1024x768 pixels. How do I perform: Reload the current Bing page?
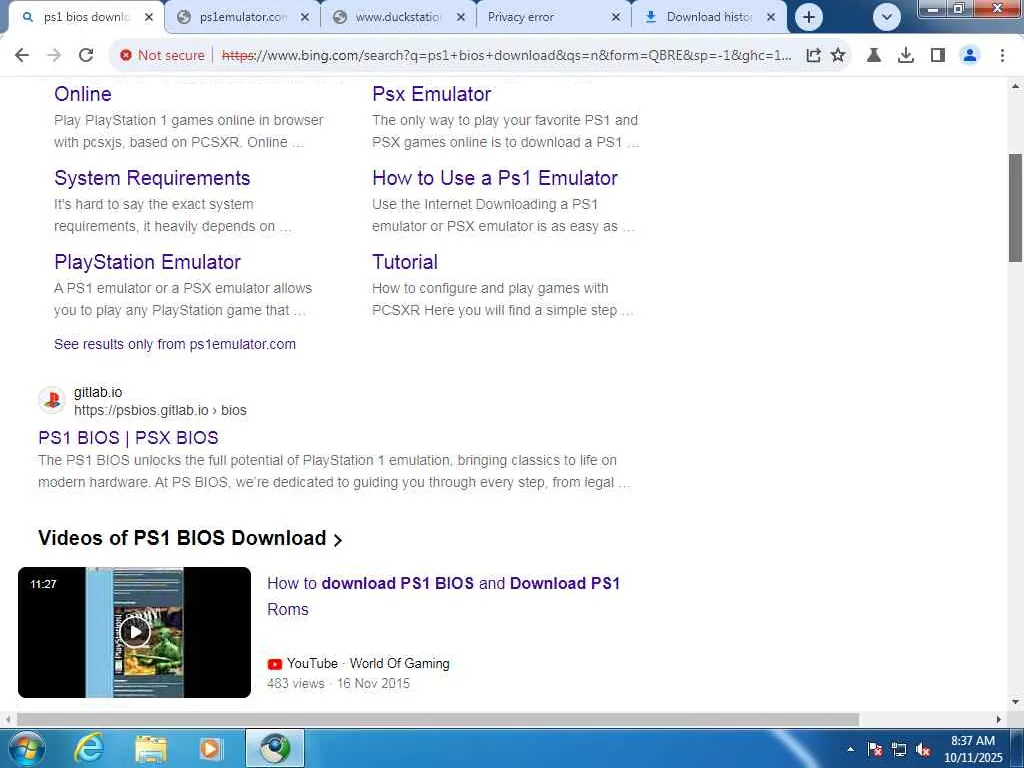86,56
